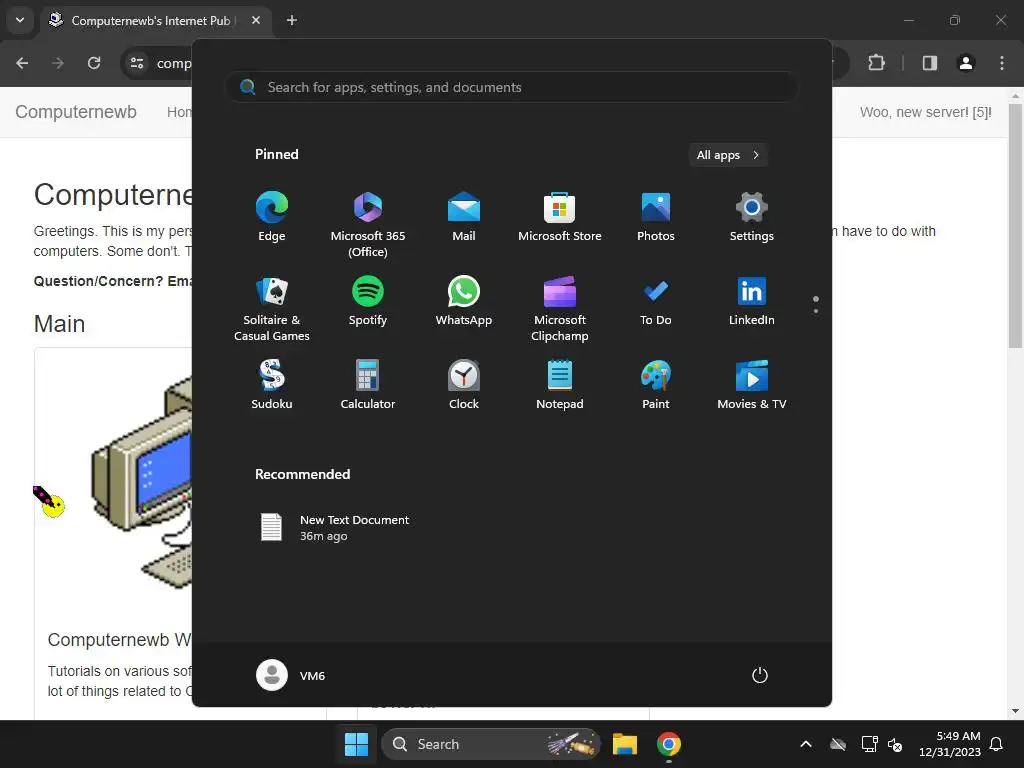Open a new Chrome tab
1024x768 pixels.
point(292,20)
